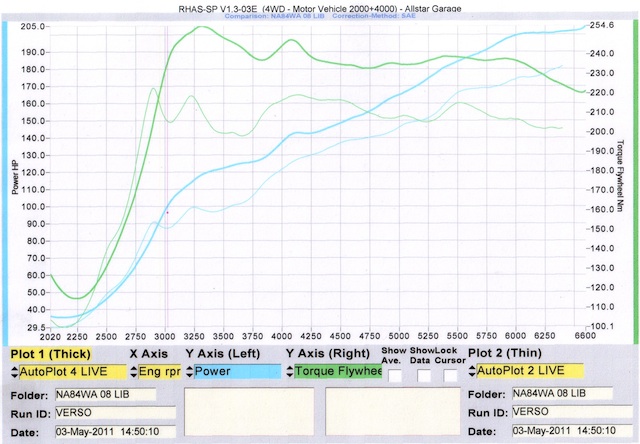The width and height of the screenshot is (640, 444).
Task: Click the Comparison: NA84WA 08 LIB header text
Action: point(274,16)
